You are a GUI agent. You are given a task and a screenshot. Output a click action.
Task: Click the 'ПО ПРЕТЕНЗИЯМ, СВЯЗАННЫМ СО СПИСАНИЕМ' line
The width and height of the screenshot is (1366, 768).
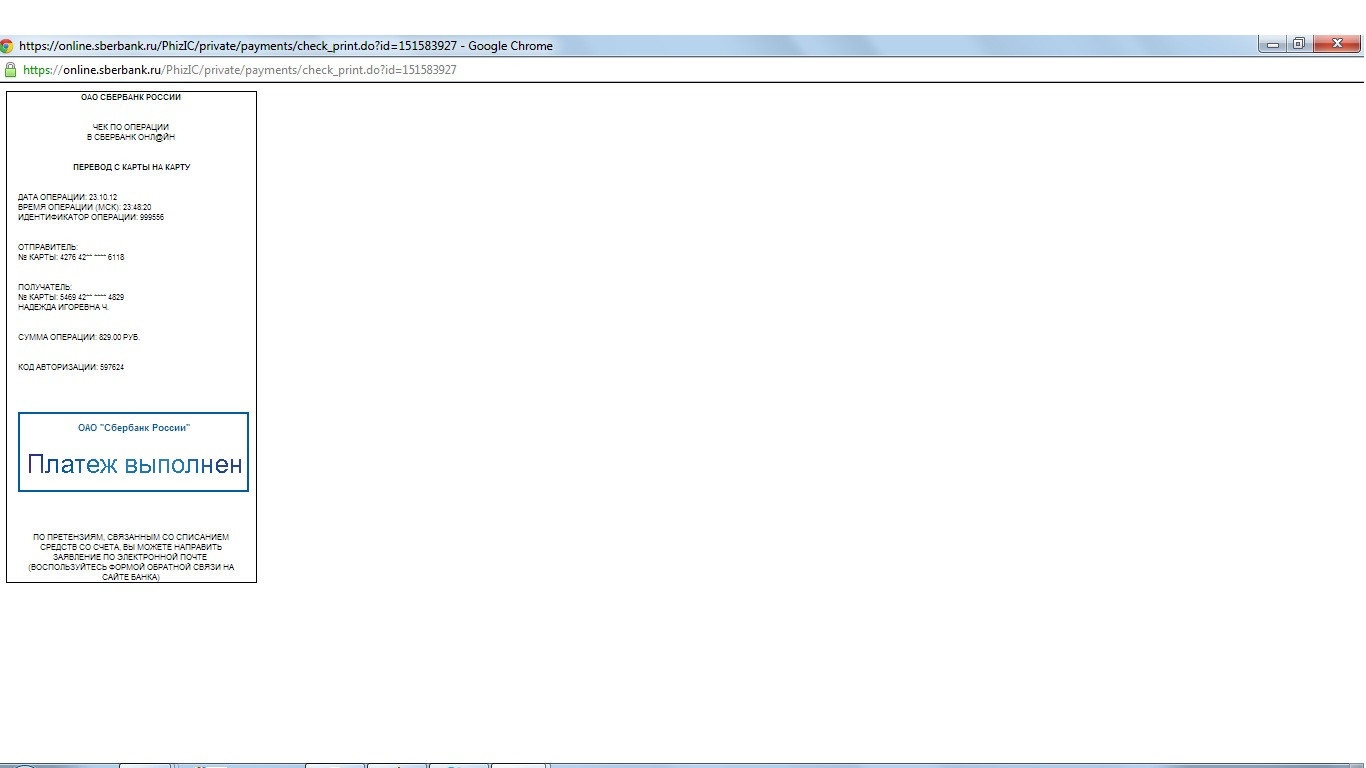[131, 538]
